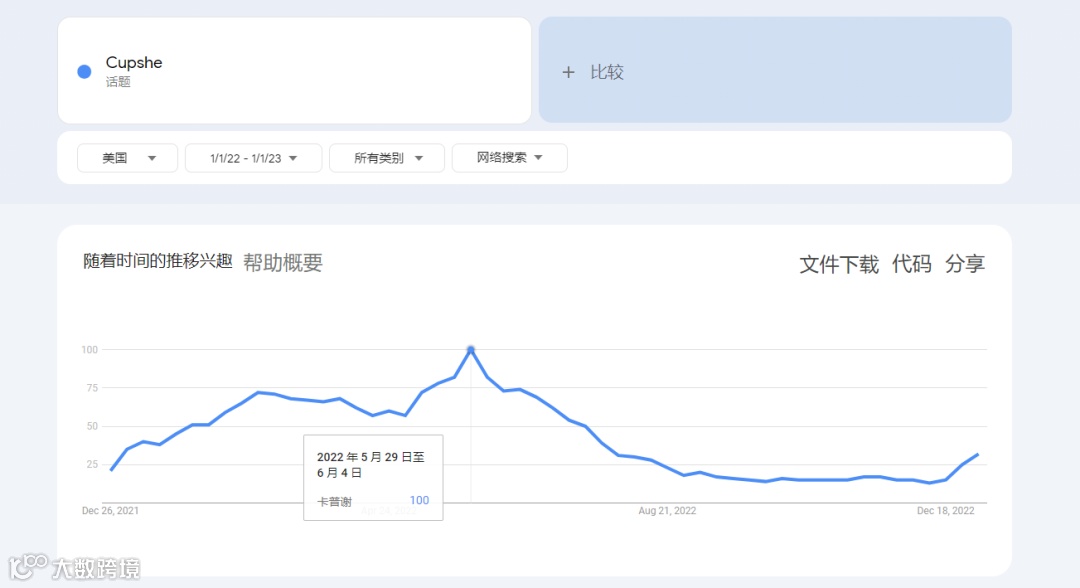1080x588 pixels.
Task: Click the y-axis label 75
Action: pyautogui.click(x=92, y=388)
